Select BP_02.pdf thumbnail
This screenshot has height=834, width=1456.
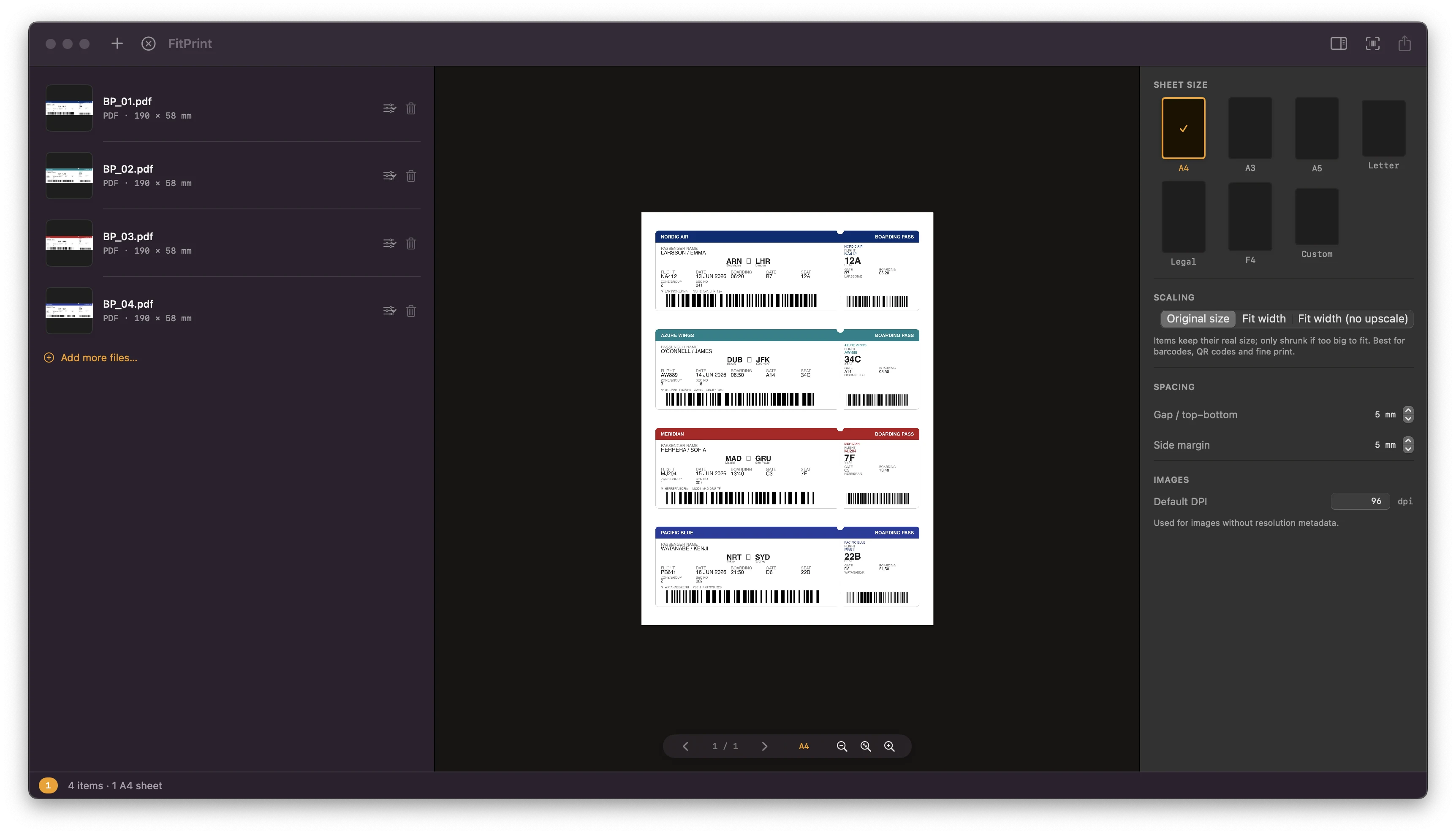69,176
